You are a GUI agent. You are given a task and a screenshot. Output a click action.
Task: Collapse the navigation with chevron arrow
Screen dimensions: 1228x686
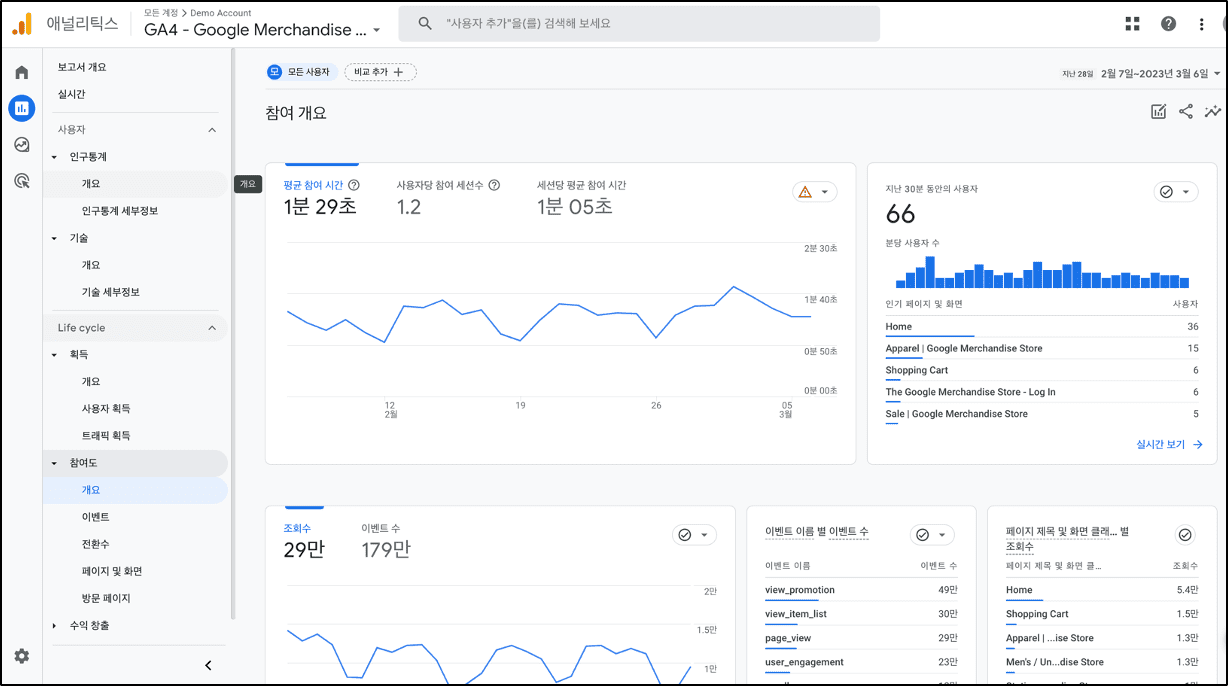208,665
